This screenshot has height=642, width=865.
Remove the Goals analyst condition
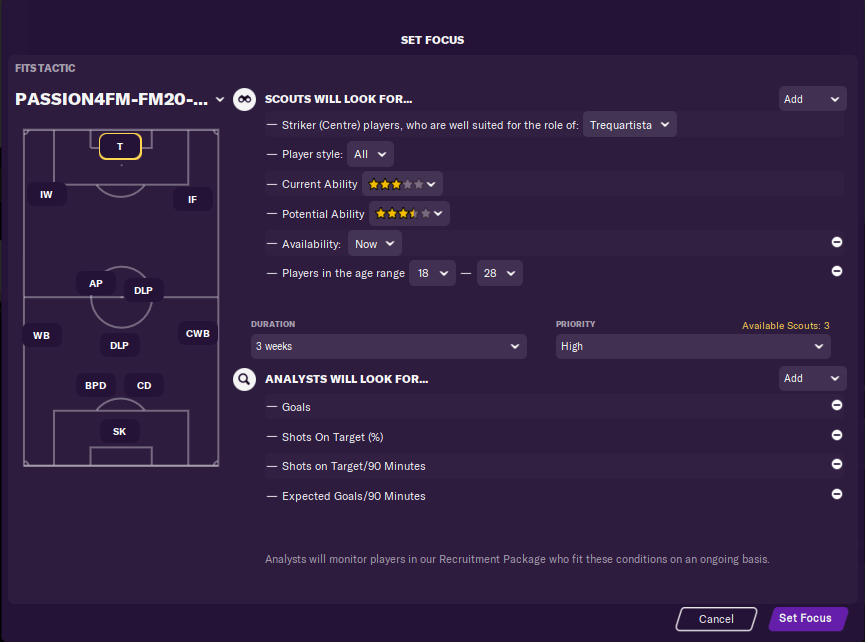pos(836,405)
